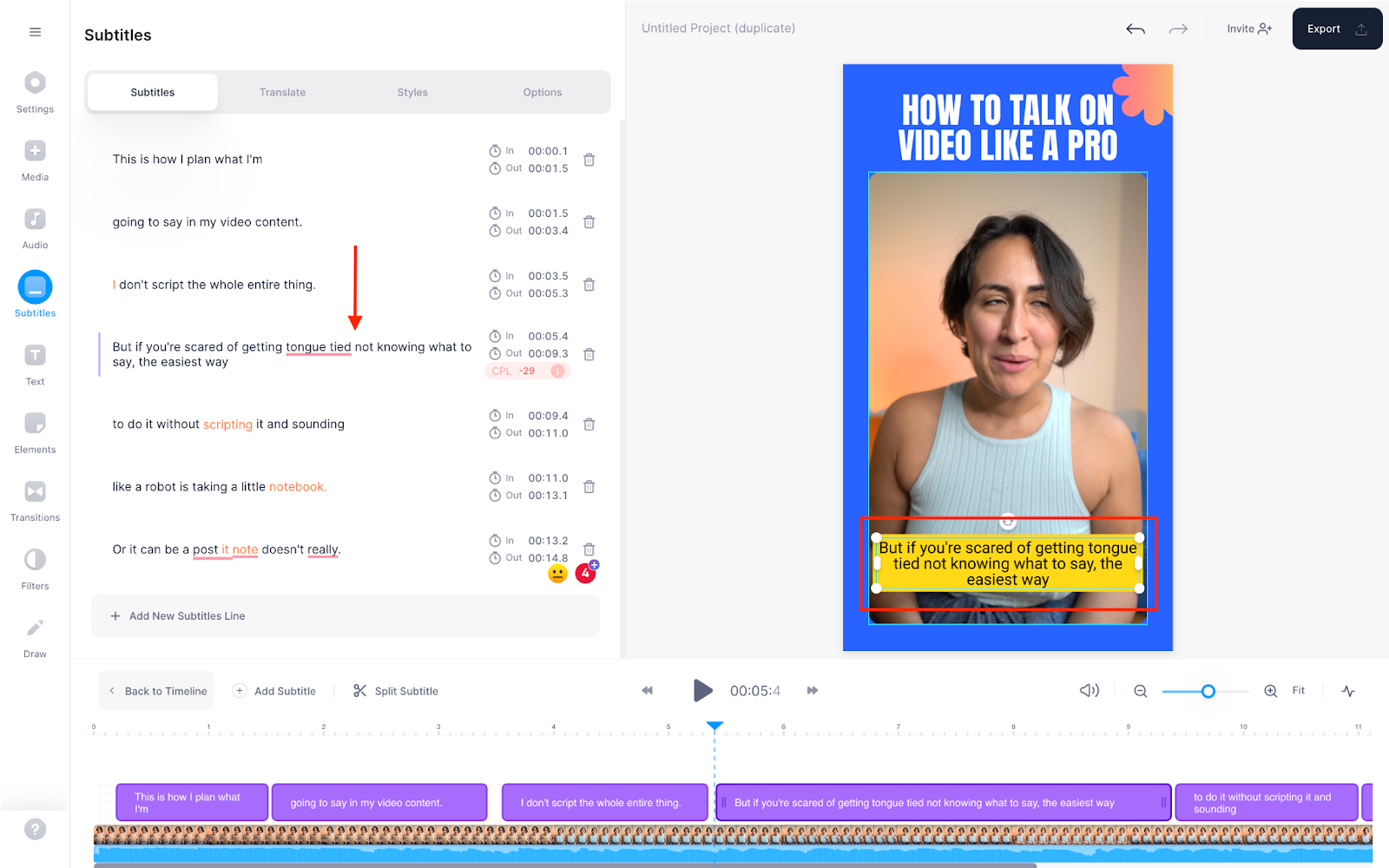Click the Add Subtitle button
1389x868 pixels.
274,691
